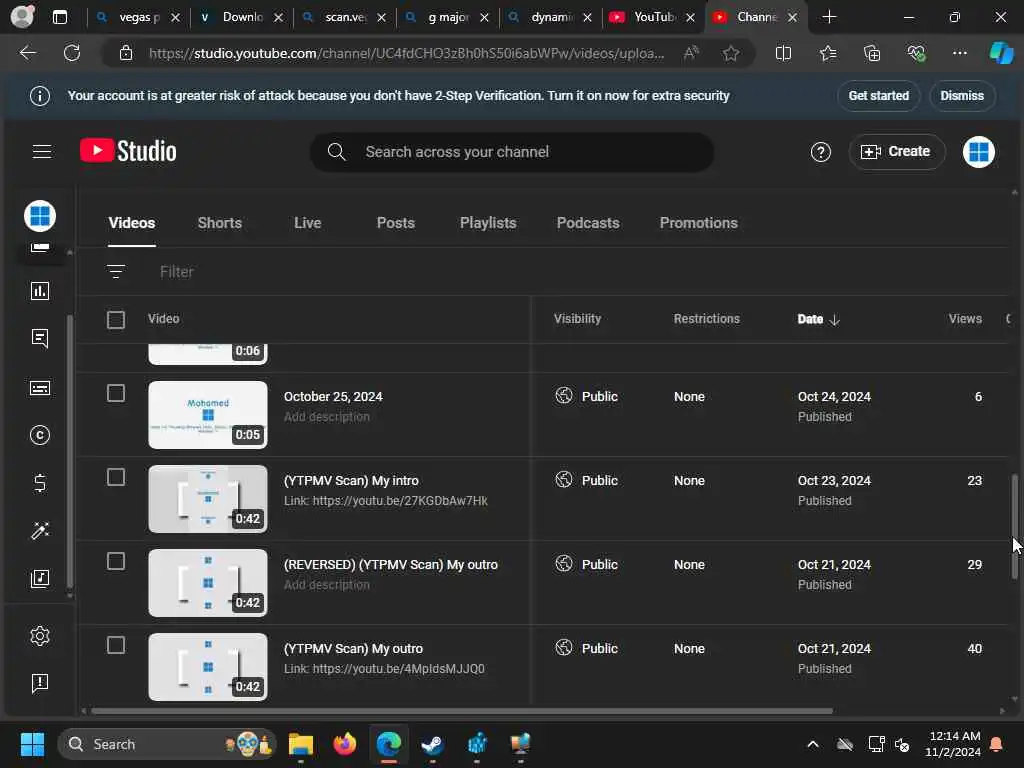Click title (REVERSED) (YTPMV Scan) My outro
Image resolution: width=1024 pixels, height=768 pixels.
391,565
